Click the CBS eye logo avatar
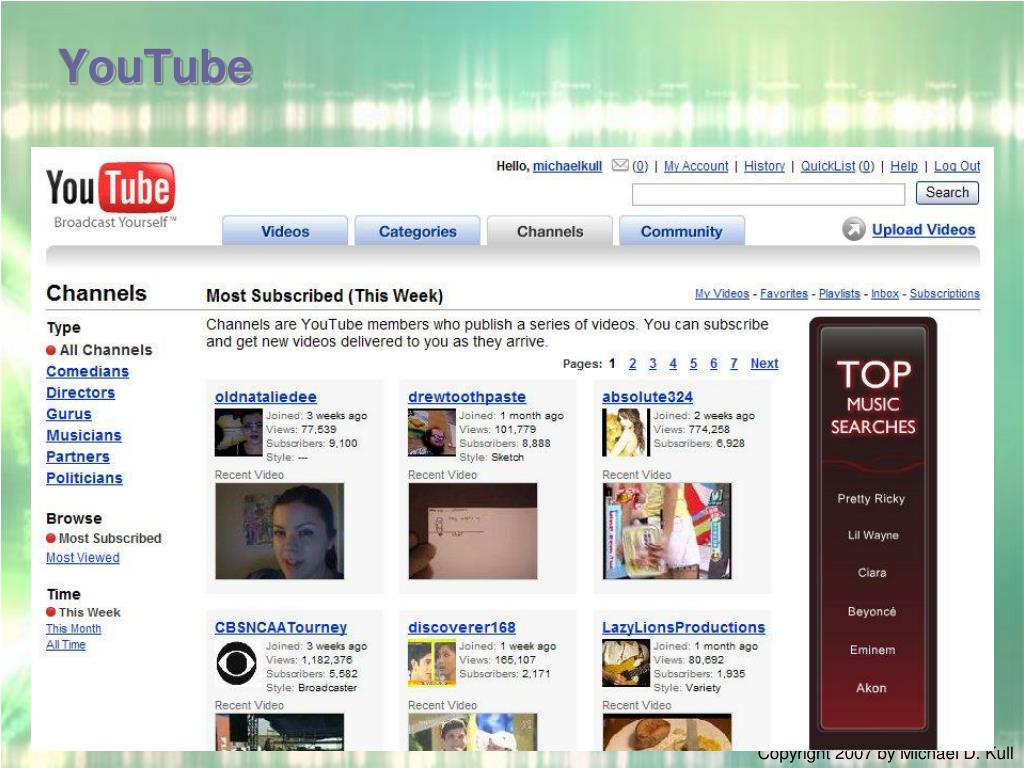 pos(237,663)
